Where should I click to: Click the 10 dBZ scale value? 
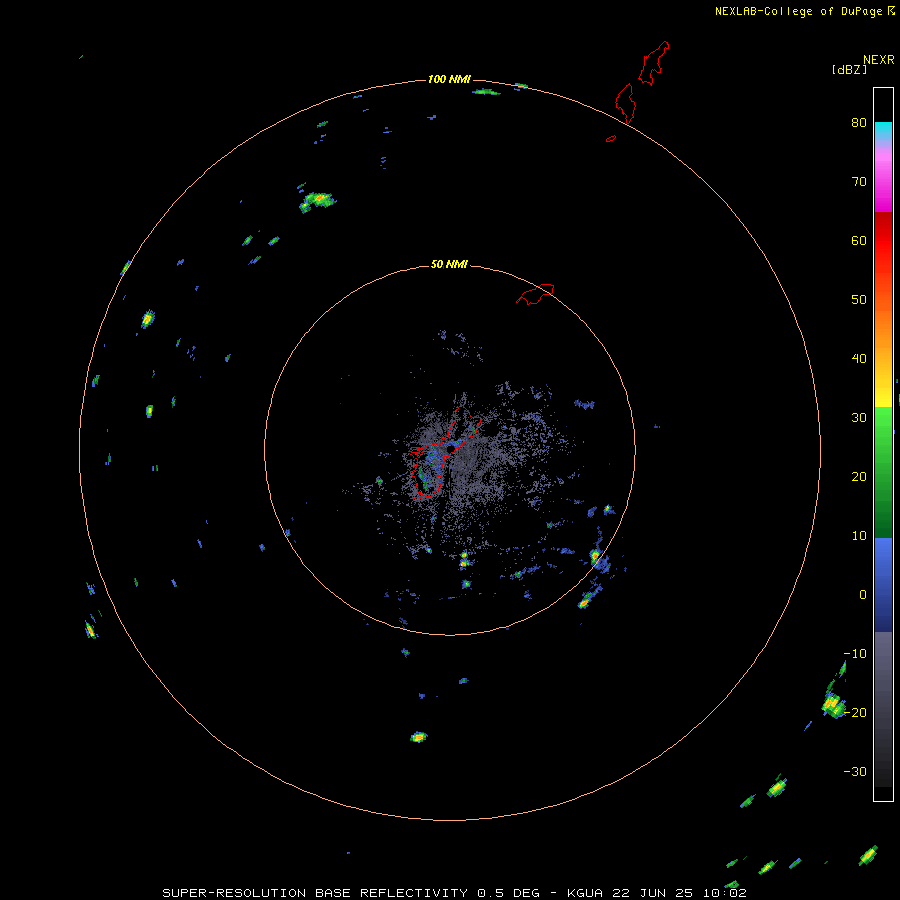click(x=859, y=536)
